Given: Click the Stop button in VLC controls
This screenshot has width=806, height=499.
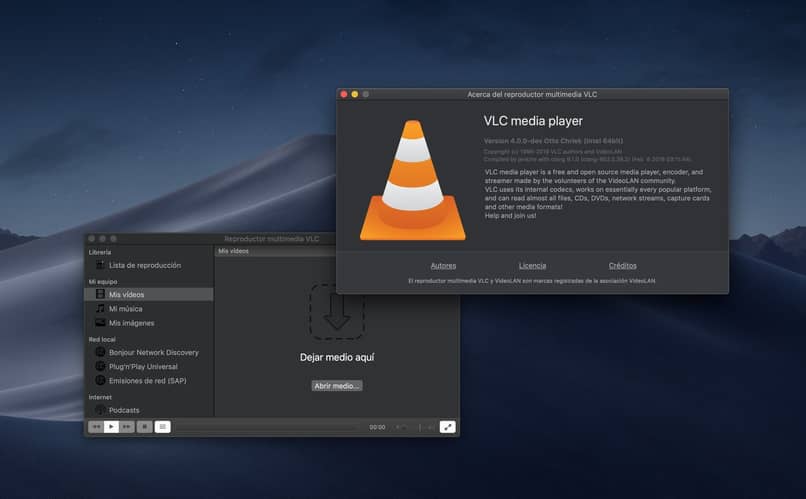Looking at the screenshot, I should click(144, 427).
